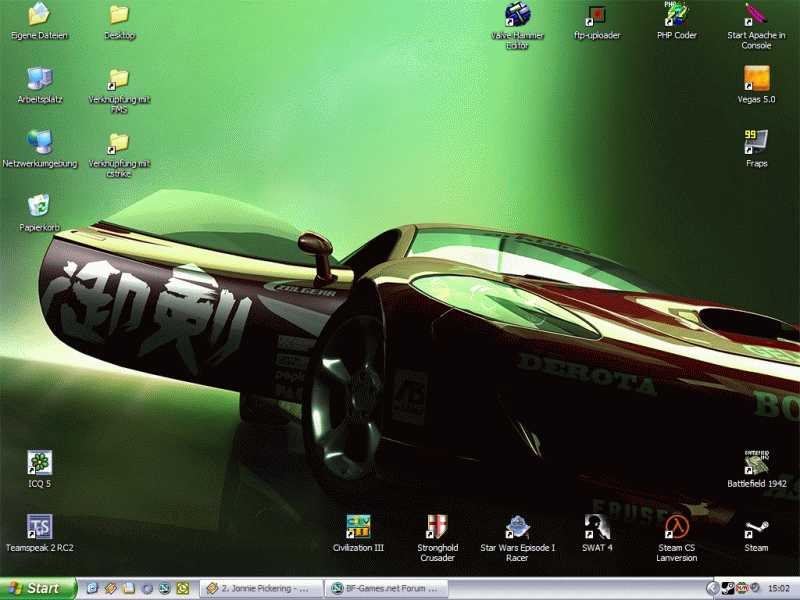
Task: Open the Verknüpfung mit cstrike folder shortcut
Action: coord(119,143)
